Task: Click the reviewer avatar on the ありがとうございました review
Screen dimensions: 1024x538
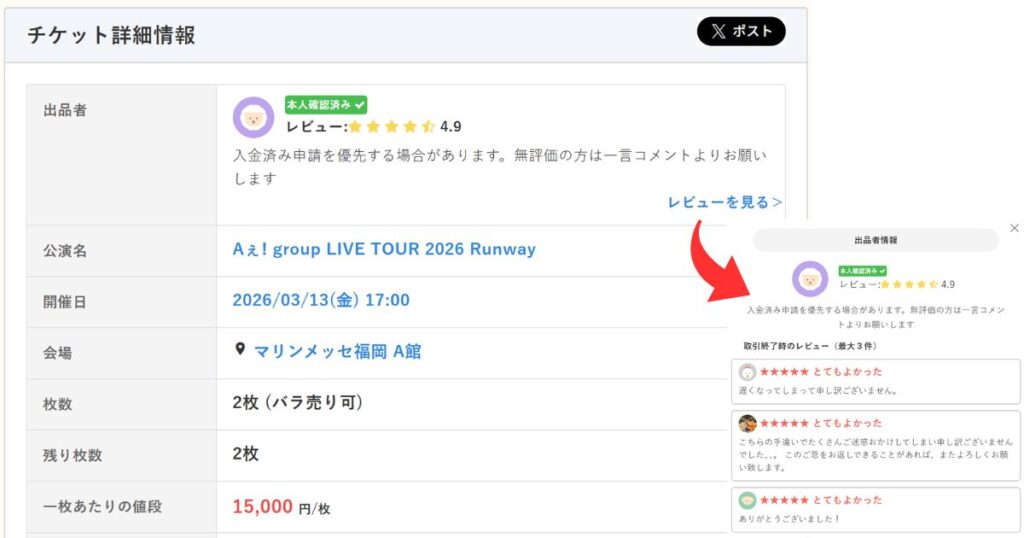Action: click(x=747, y=500)
